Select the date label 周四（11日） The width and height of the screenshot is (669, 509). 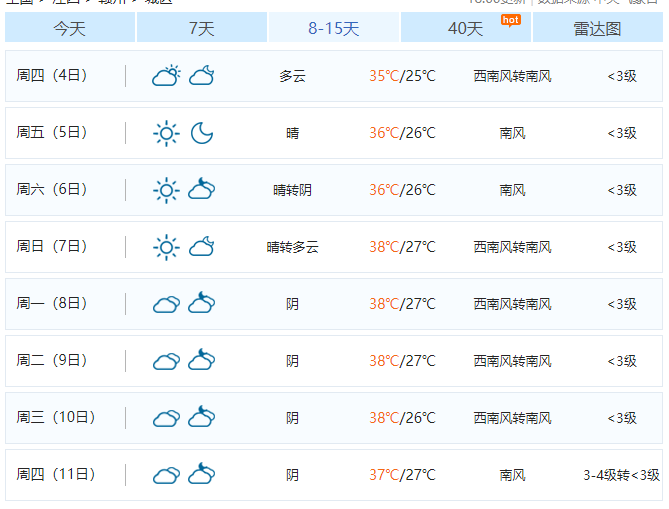pyautogui.click(x=56, y=474)
